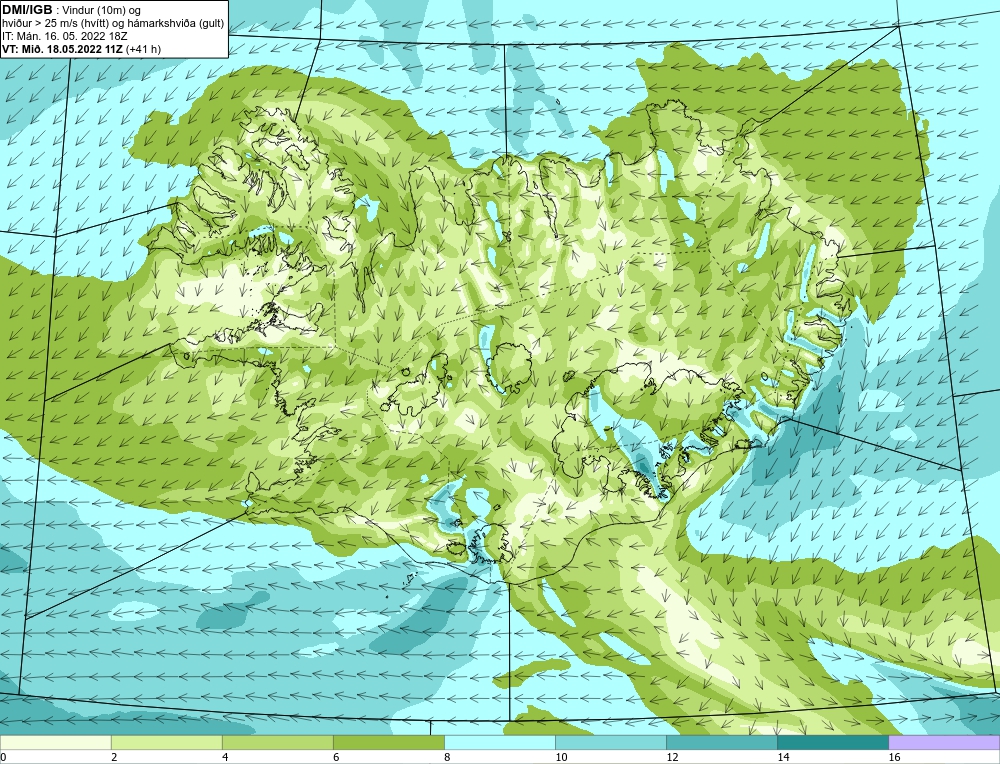1000x764 pixels.
Task: Click the legend label '16'
Action: (894, 757)
